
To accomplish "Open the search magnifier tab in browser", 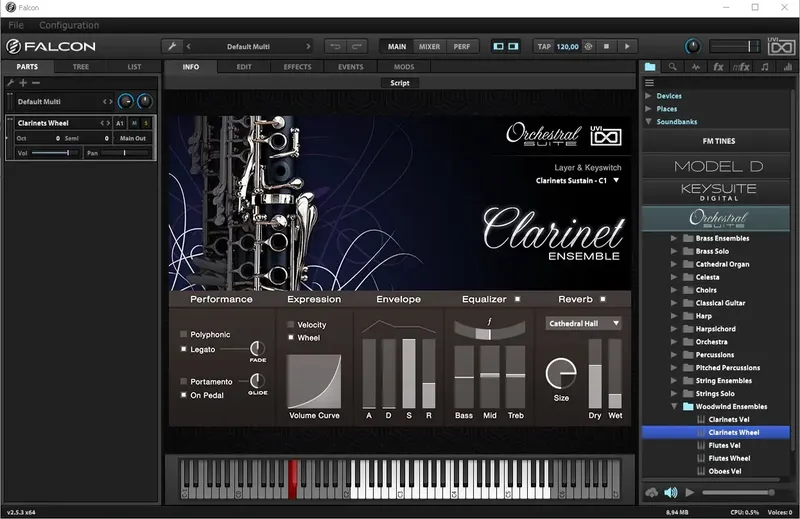I will point(673,67).
